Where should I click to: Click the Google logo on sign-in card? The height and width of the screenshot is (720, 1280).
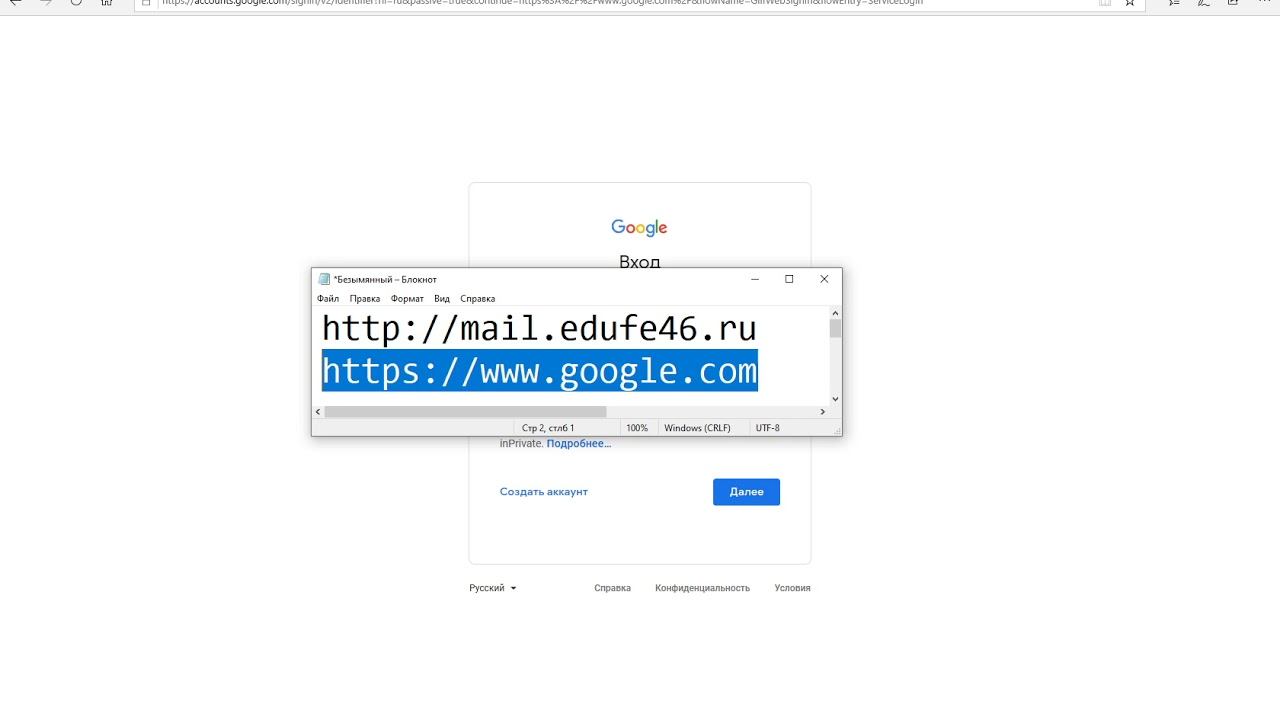click(x=639, y=228)
